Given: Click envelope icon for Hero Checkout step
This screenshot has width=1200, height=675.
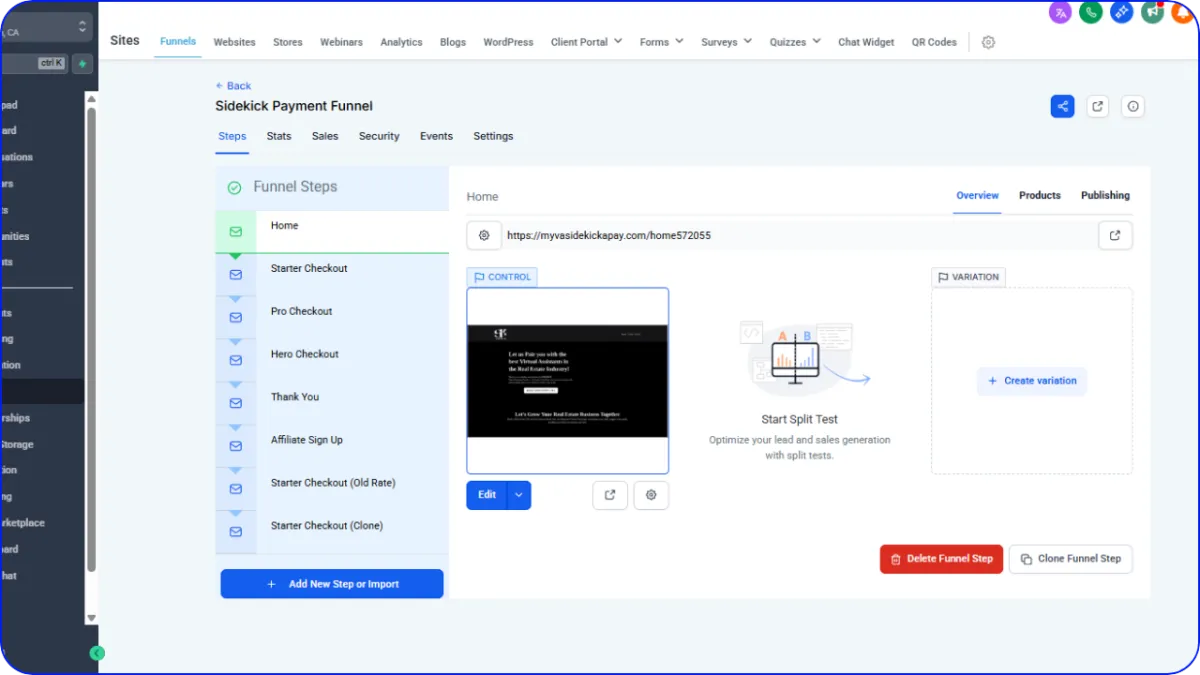Looking at the screenshot, I should [236, 360].
